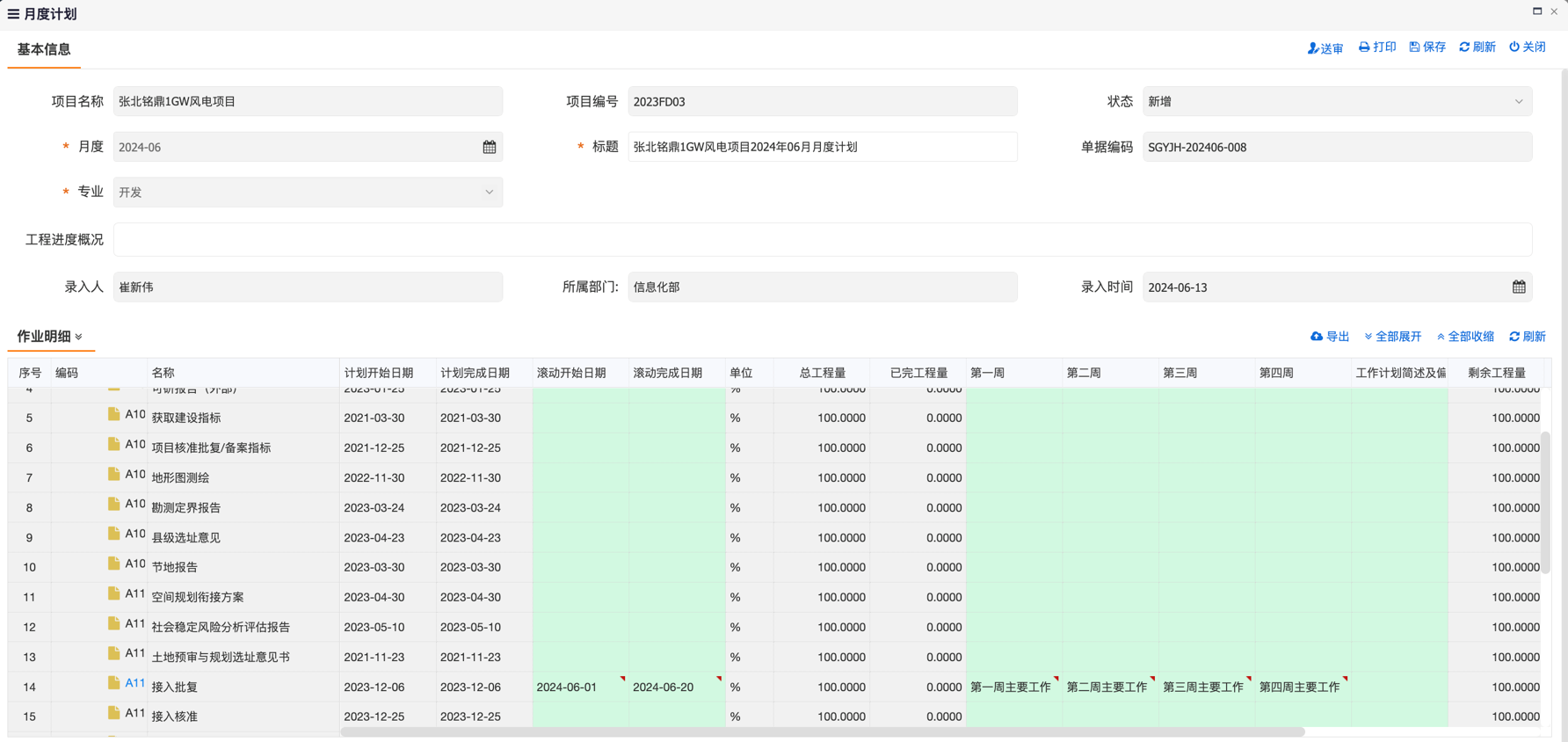The height and width of the screenshot is (742, 1568).
Task: Click the 项目名称 field
Action: 308,101
